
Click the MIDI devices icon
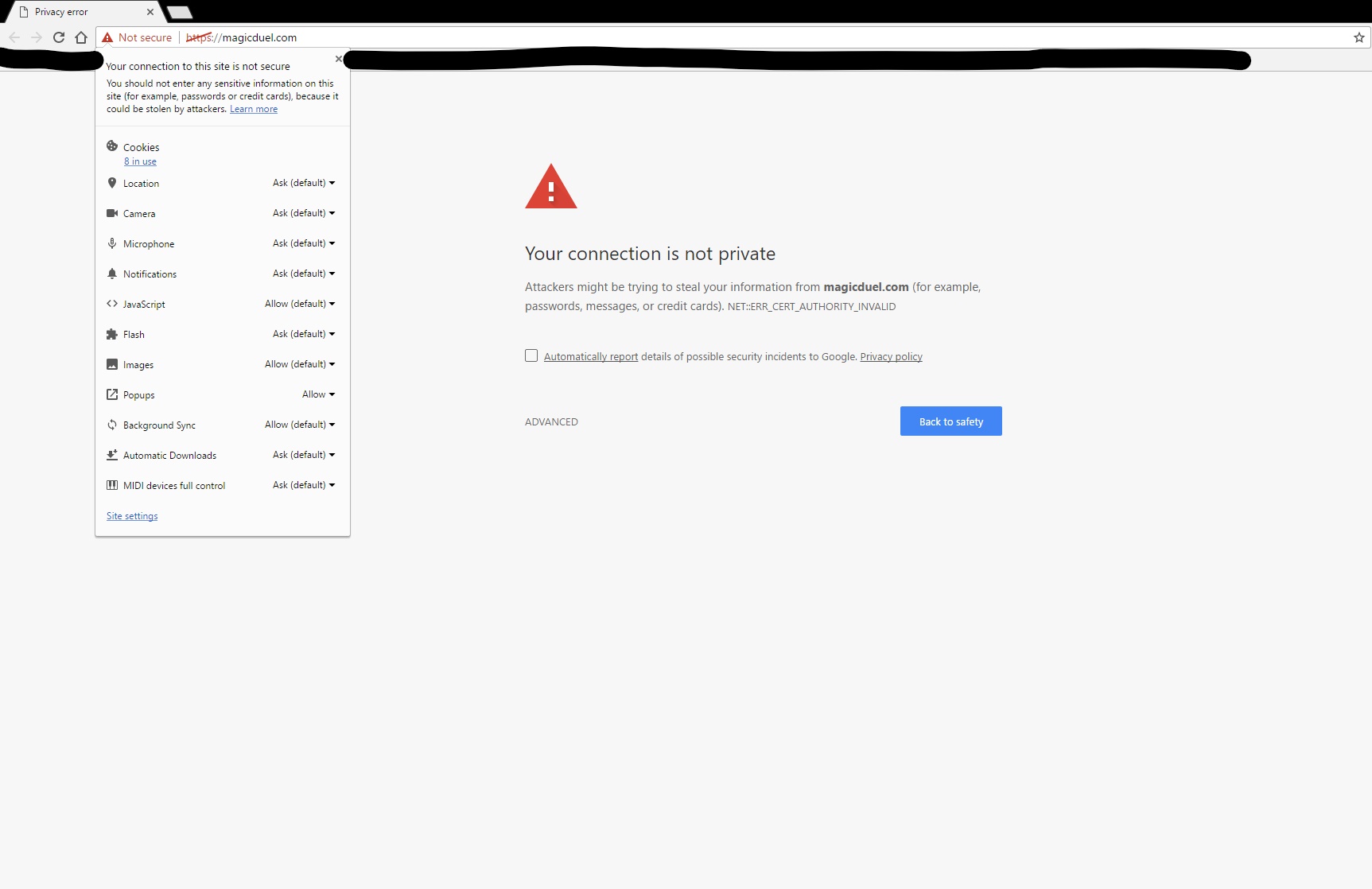coord(112,485)
